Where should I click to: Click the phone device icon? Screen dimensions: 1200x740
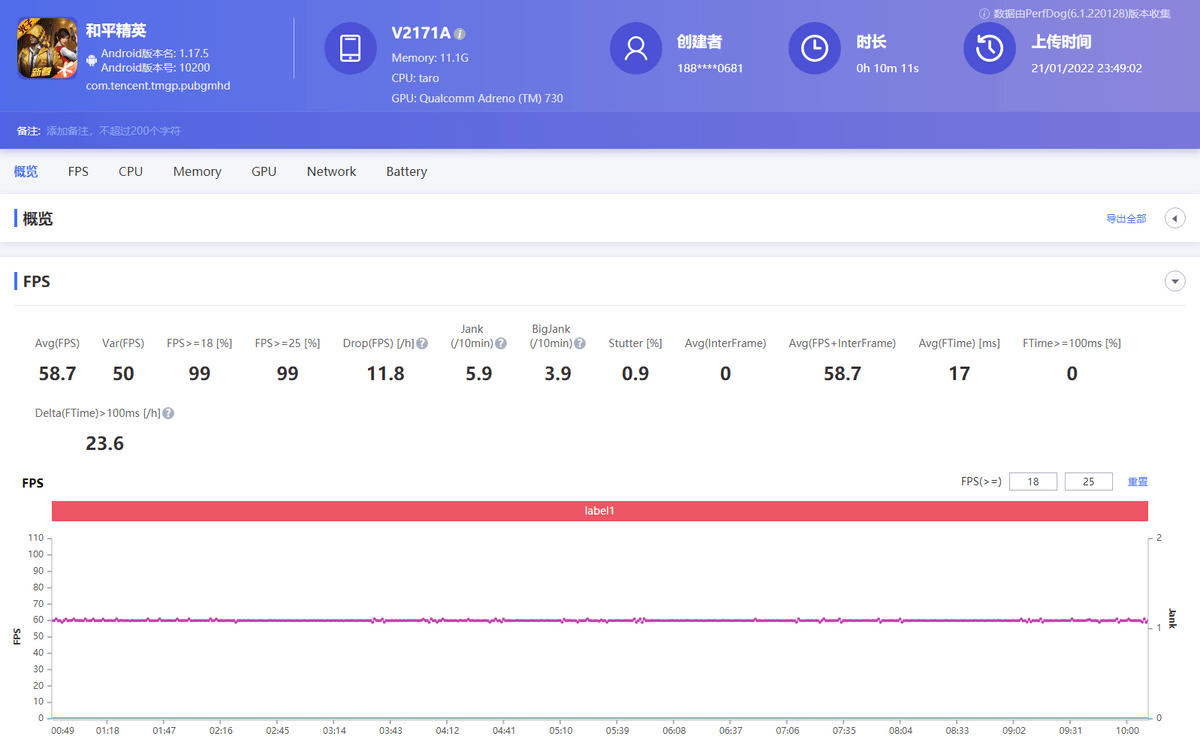pos(351,48)
